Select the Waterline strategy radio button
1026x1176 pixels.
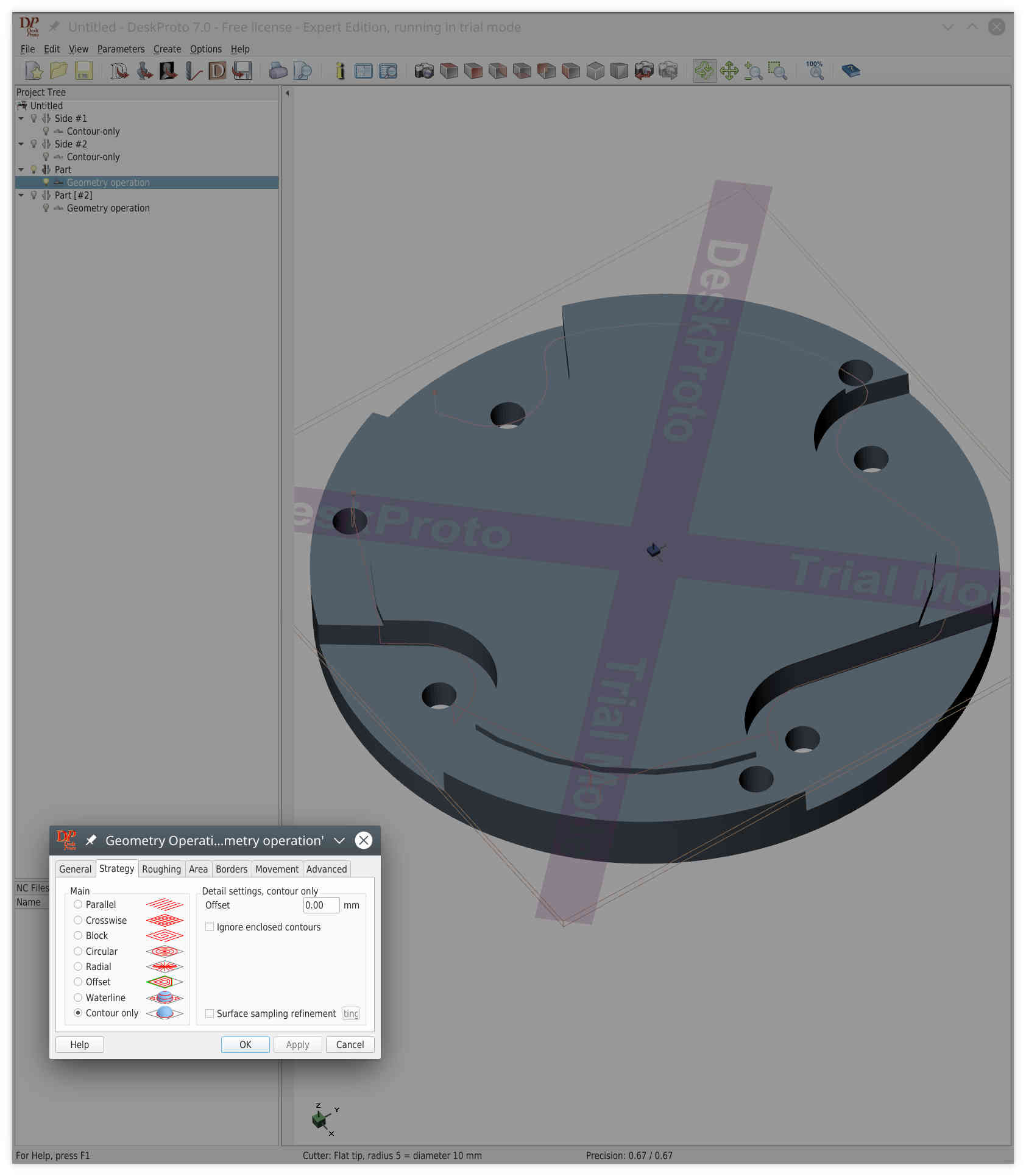coord(78,997)
